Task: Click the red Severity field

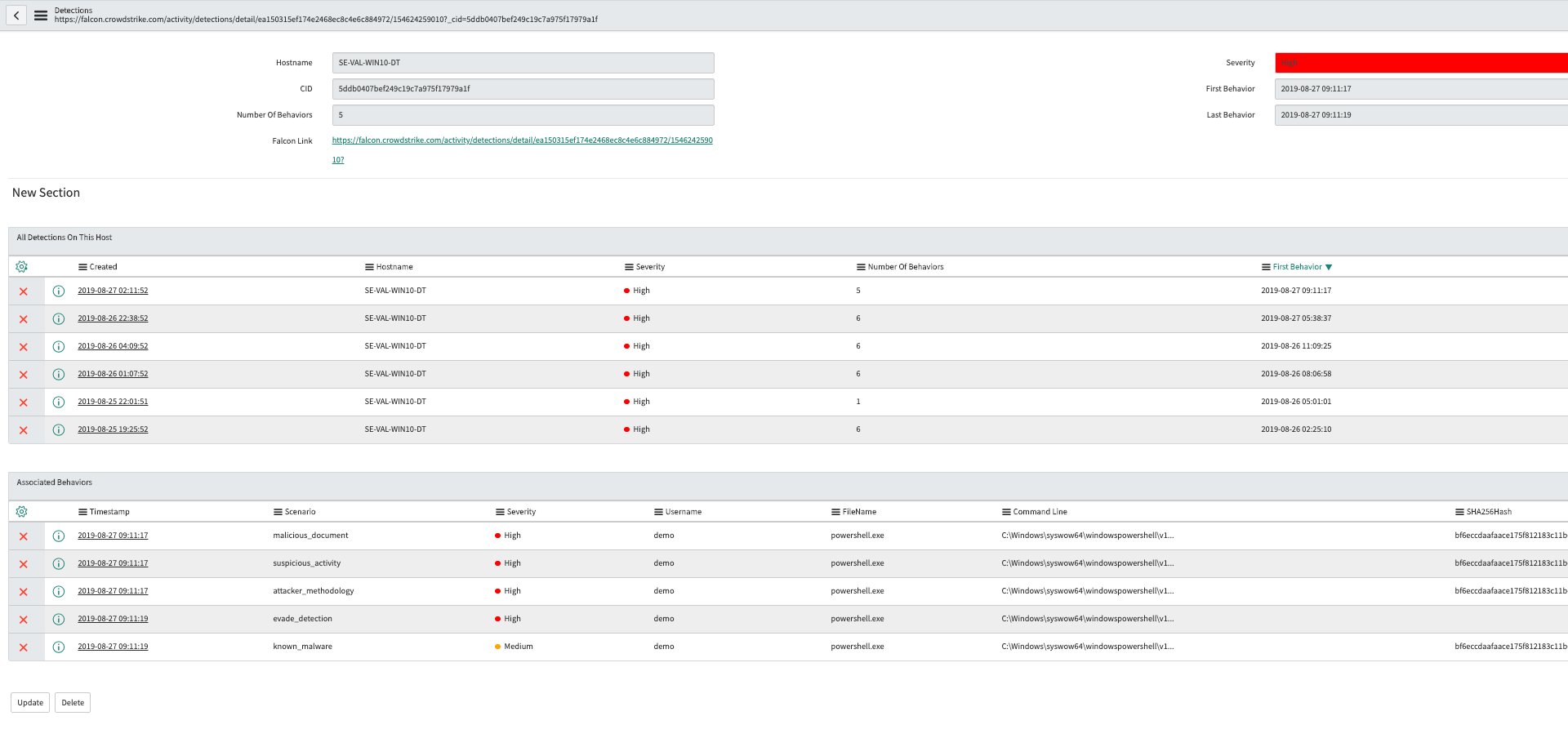Action: (1421, 63)
